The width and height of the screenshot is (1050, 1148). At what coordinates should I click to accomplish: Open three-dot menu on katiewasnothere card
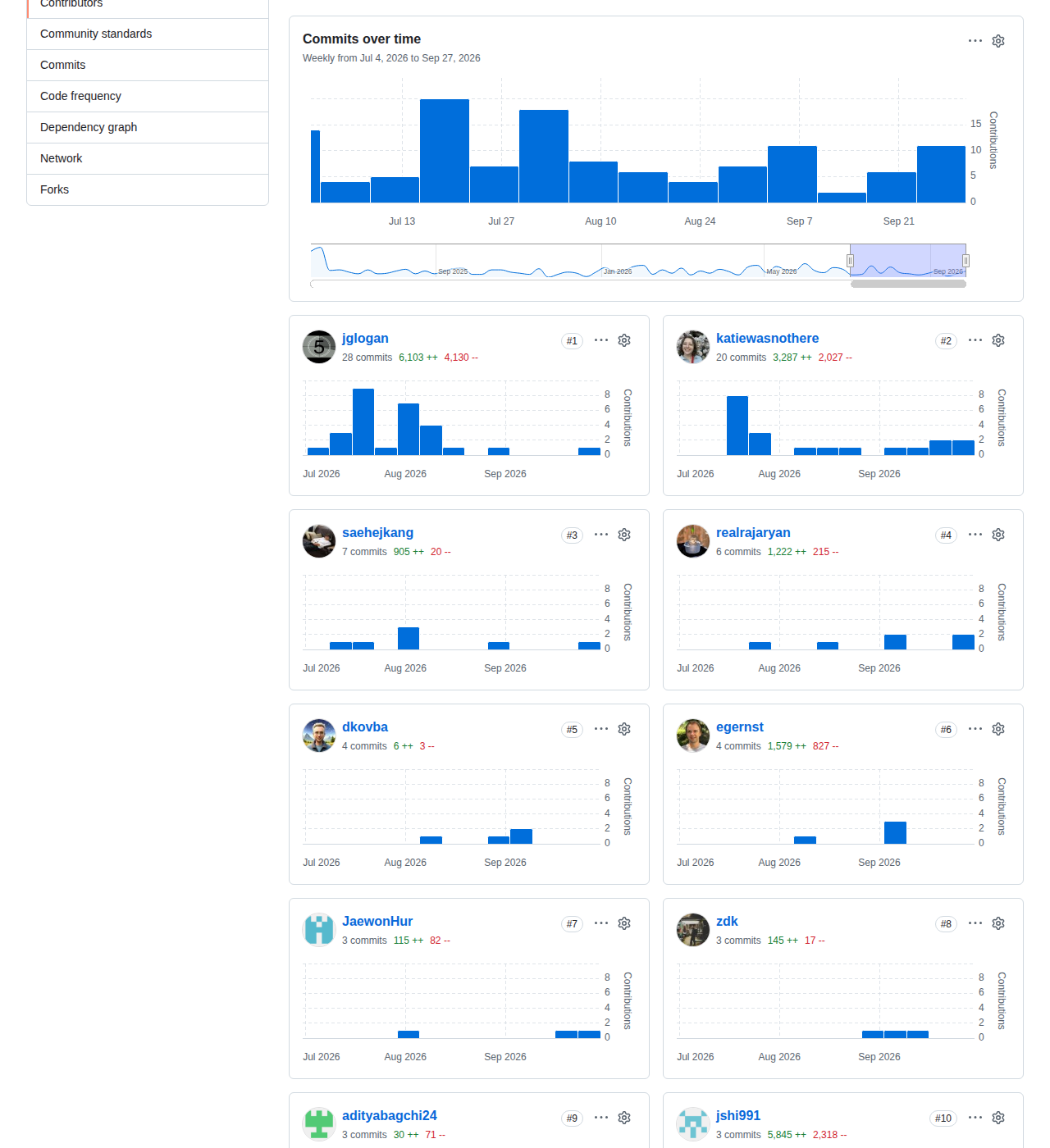[x=975, y=340]
